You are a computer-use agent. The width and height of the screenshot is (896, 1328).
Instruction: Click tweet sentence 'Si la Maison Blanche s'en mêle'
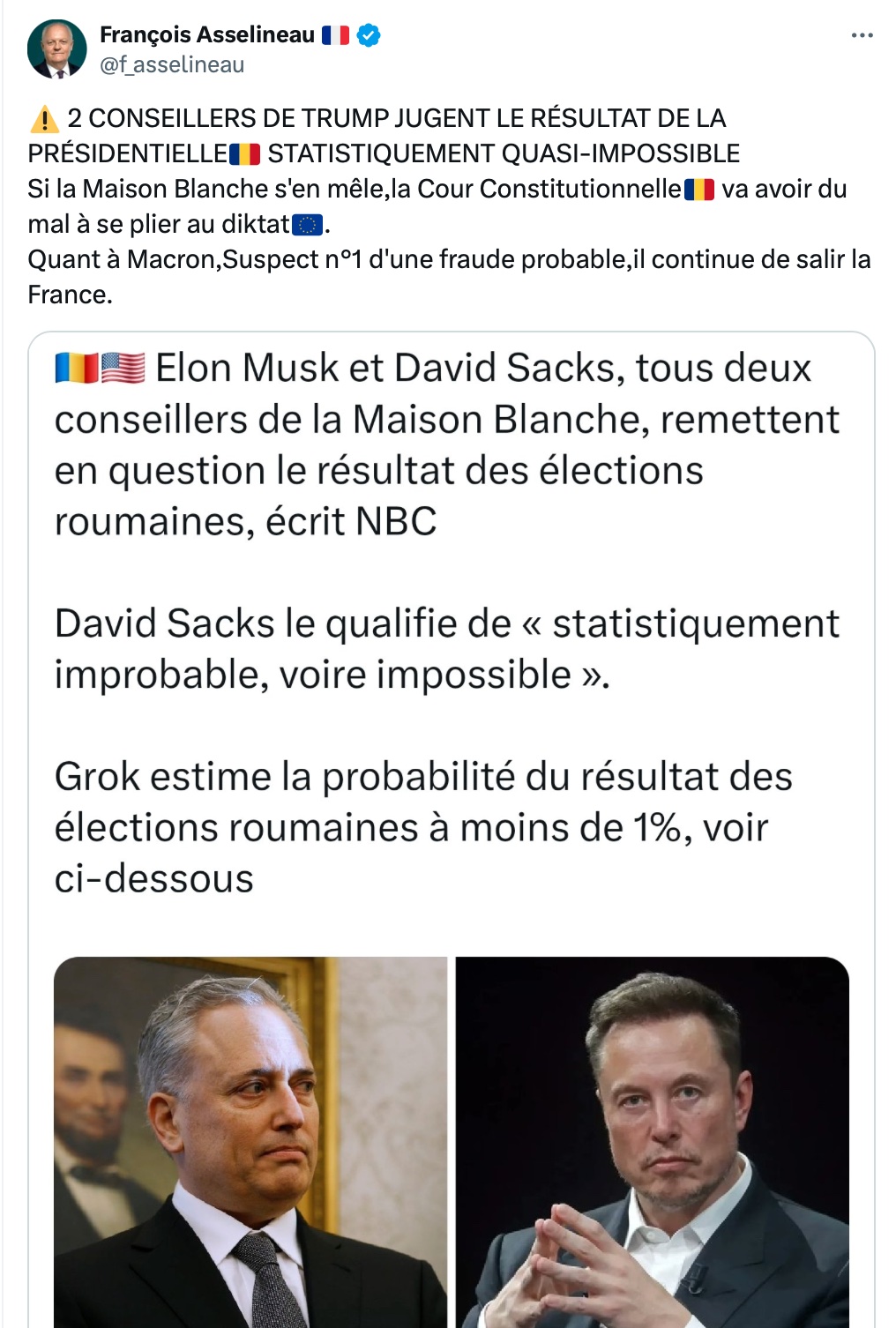pyautogui.click(x=437, y=206)
